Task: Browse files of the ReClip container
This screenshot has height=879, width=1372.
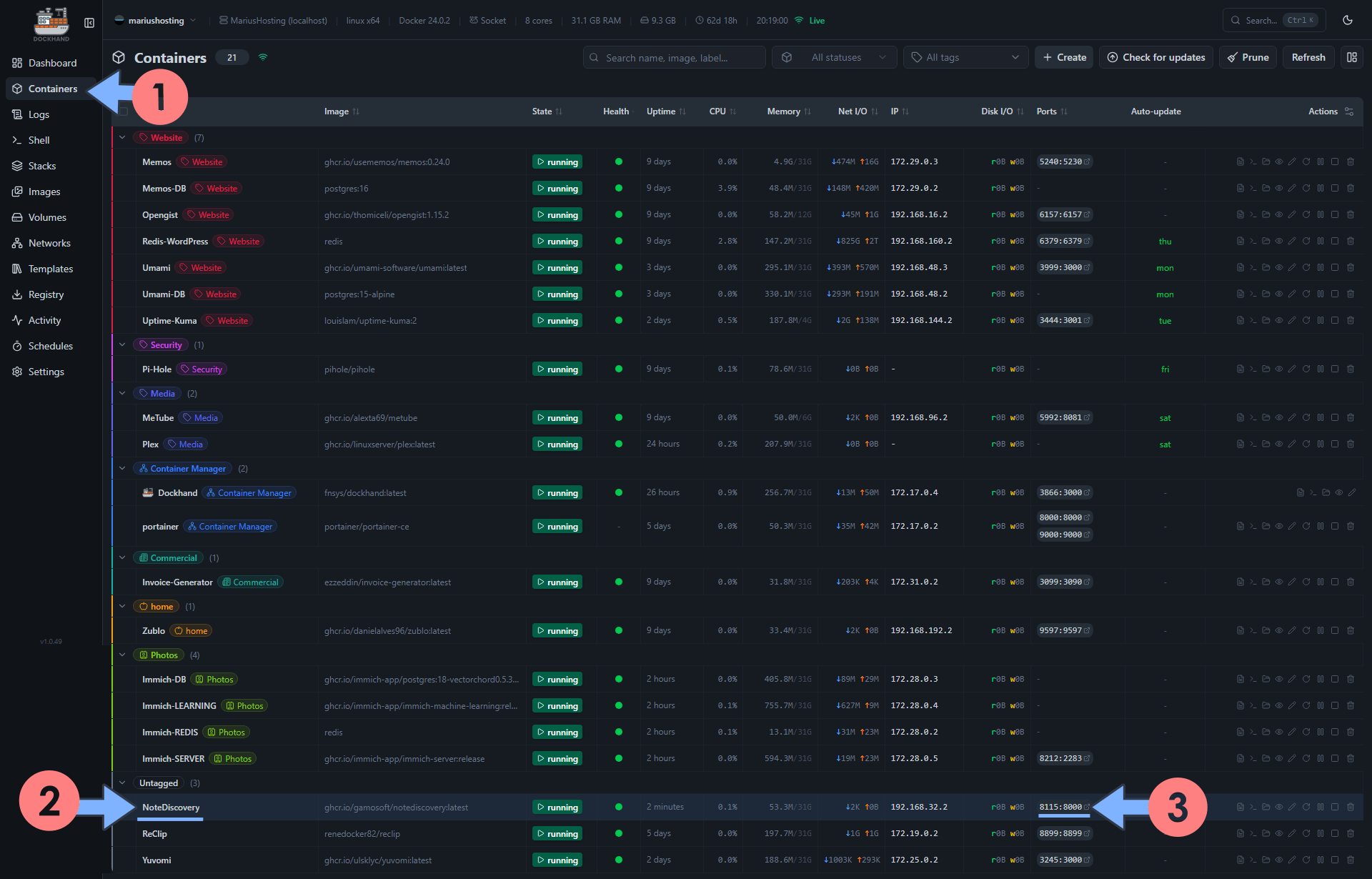Action: 1266,833
